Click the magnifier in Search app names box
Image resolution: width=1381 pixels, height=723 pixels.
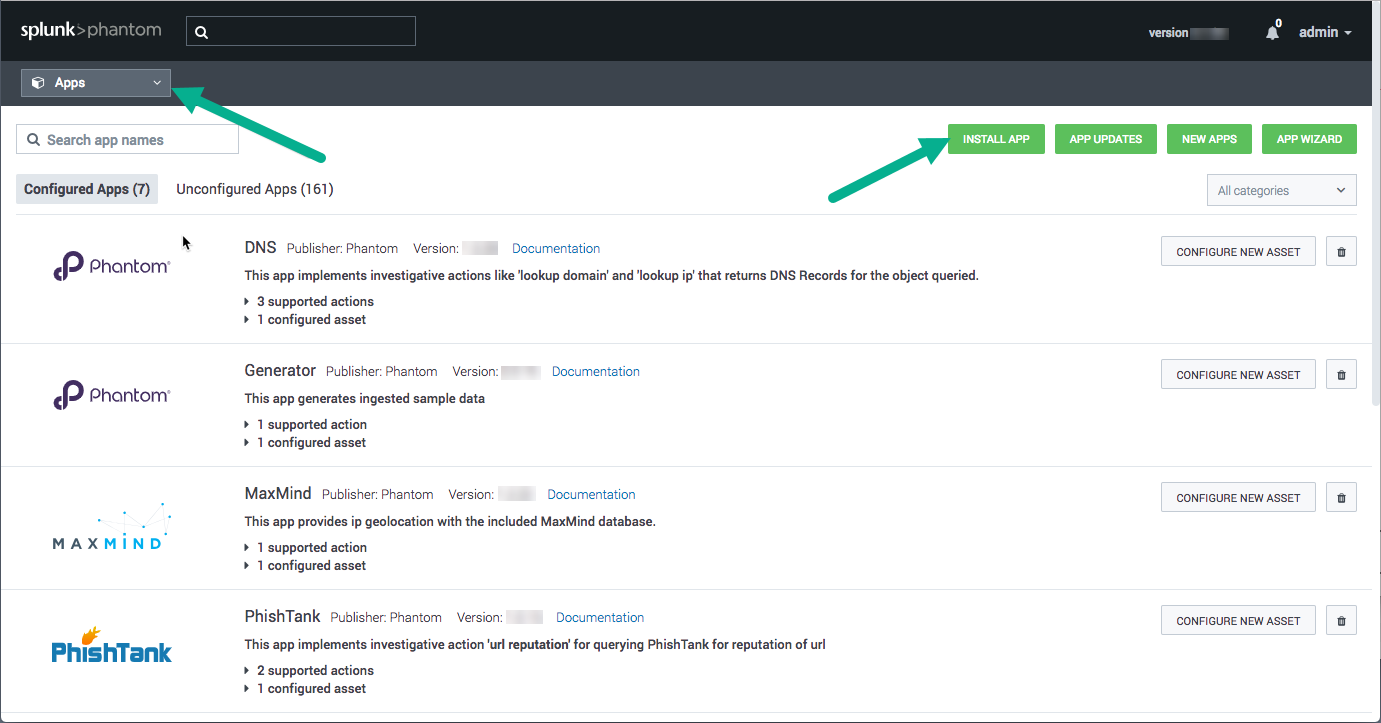tap(34, 140)
